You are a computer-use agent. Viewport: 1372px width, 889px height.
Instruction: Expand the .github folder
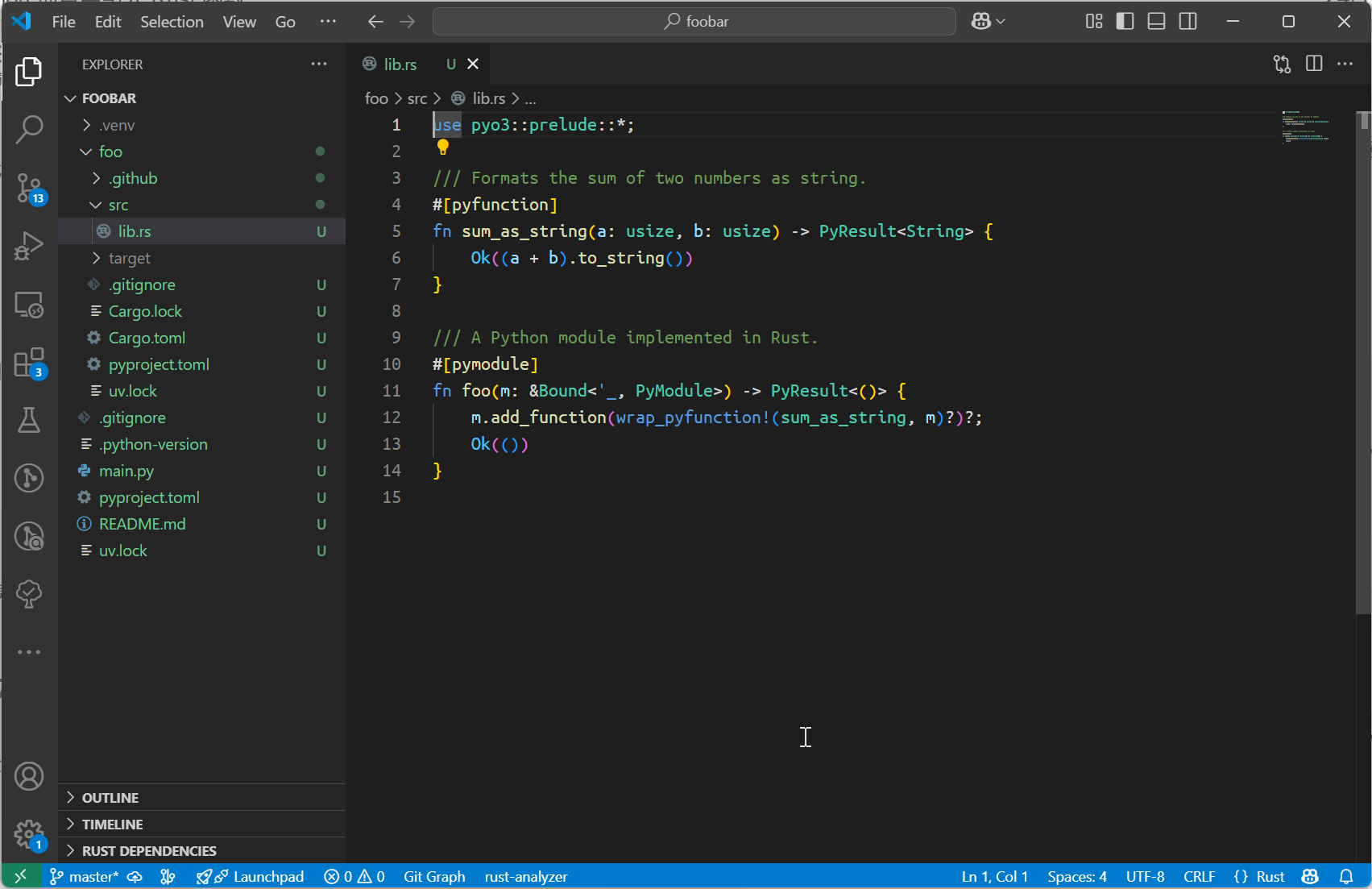point(202,178)
